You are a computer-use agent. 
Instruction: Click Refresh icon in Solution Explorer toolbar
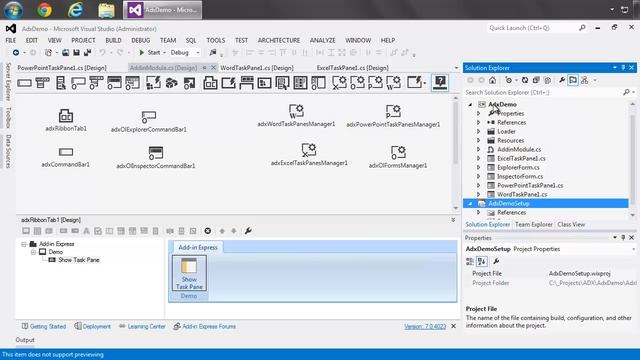click(525, 80)
